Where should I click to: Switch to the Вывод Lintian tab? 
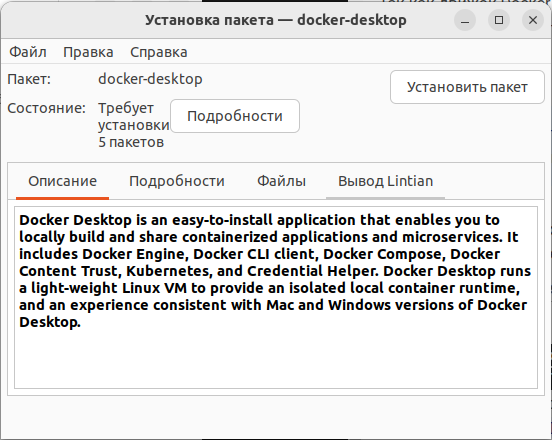385,181
